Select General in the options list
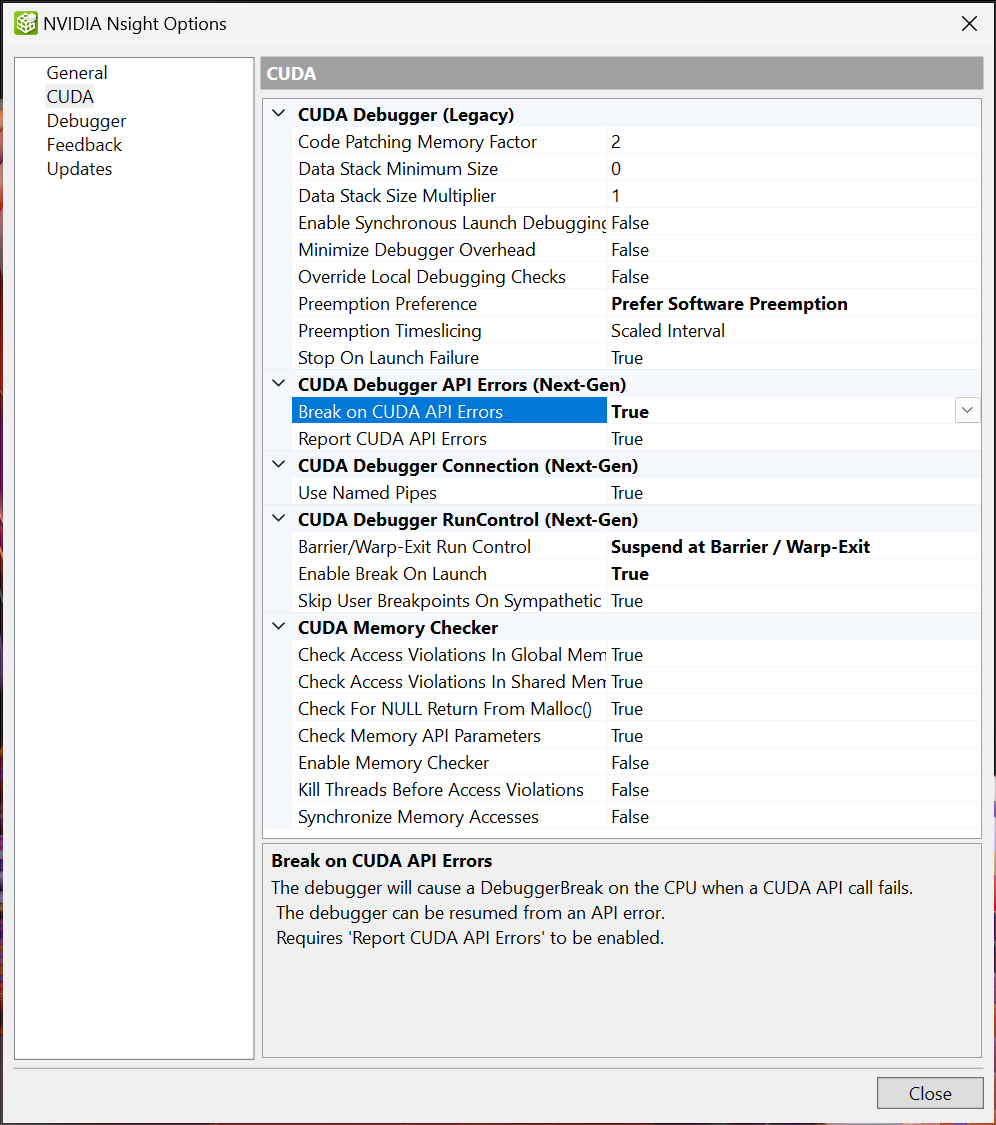Image resolution: width=996 pixels, height=1125 pixels. point(77,73)
